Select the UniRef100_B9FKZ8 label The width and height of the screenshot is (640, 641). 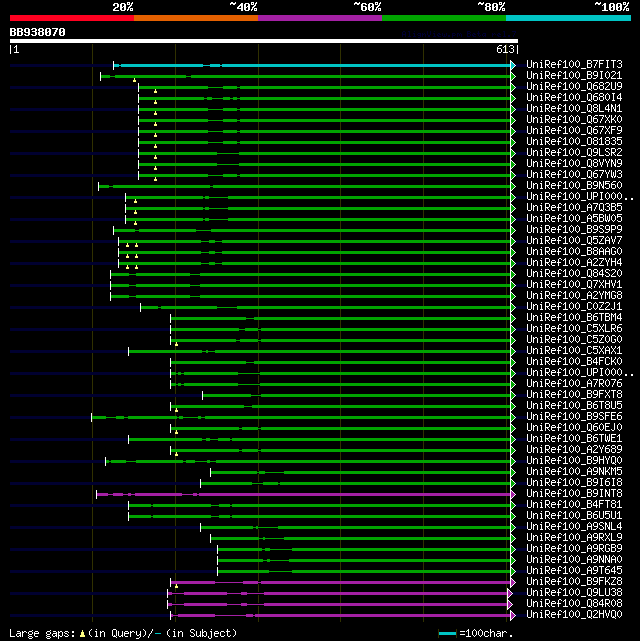(574, 582)
